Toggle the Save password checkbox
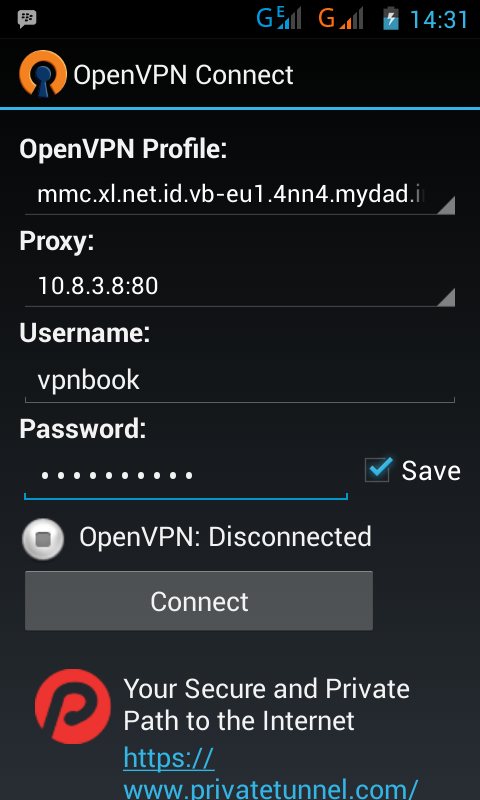The image size is (480, 800). point(378,470)
